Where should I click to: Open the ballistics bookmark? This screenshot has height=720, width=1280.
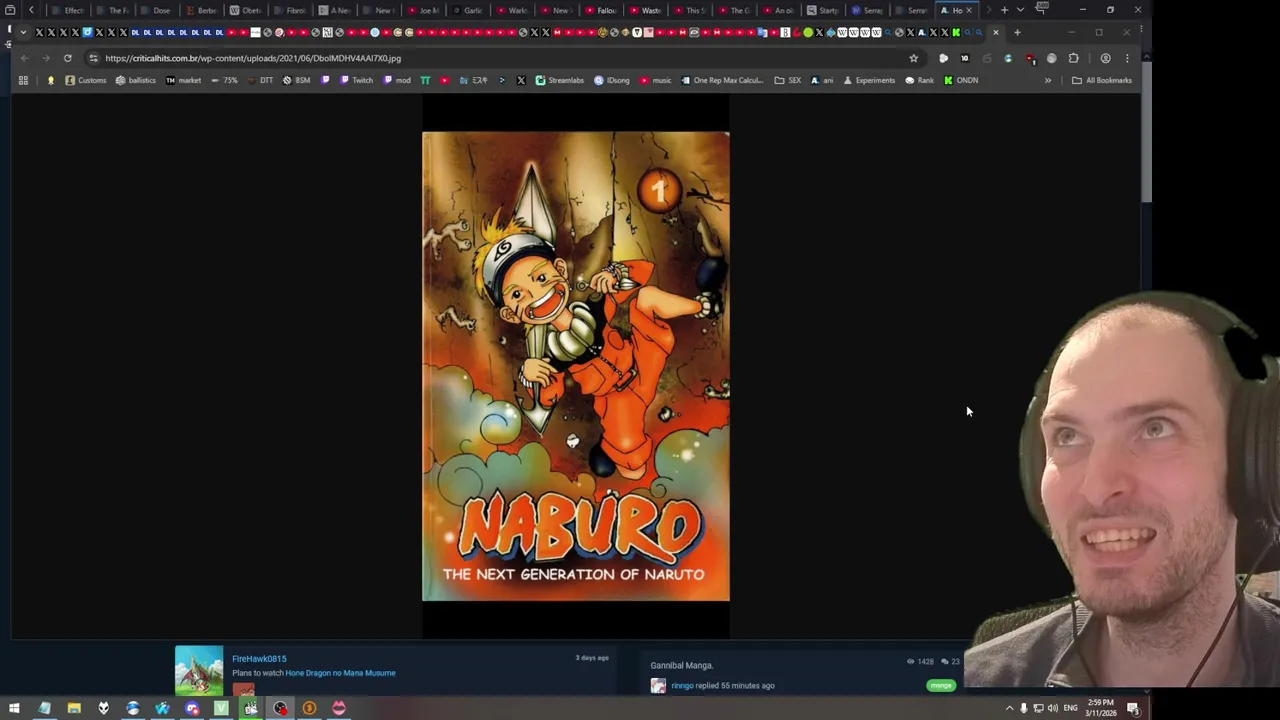pyautogui.click(x=135, y=80)
